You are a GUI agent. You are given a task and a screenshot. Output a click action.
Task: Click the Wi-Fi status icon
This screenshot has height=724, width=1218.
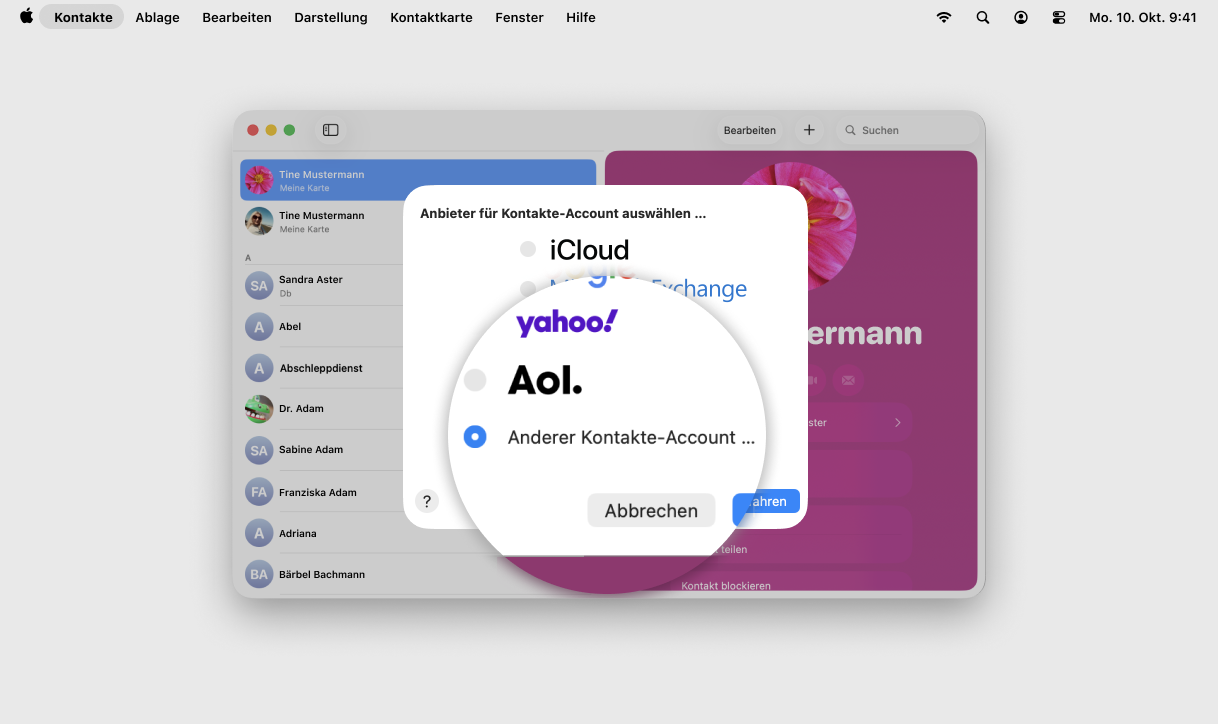[943, 17]
